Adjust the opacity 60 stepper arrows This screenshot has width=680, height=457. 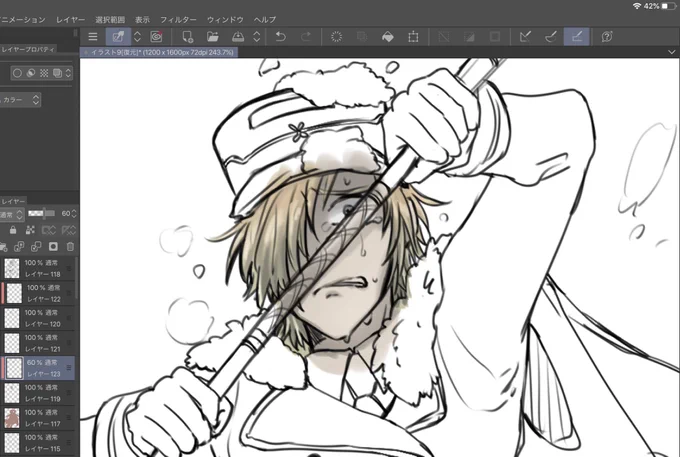[74, 213]
